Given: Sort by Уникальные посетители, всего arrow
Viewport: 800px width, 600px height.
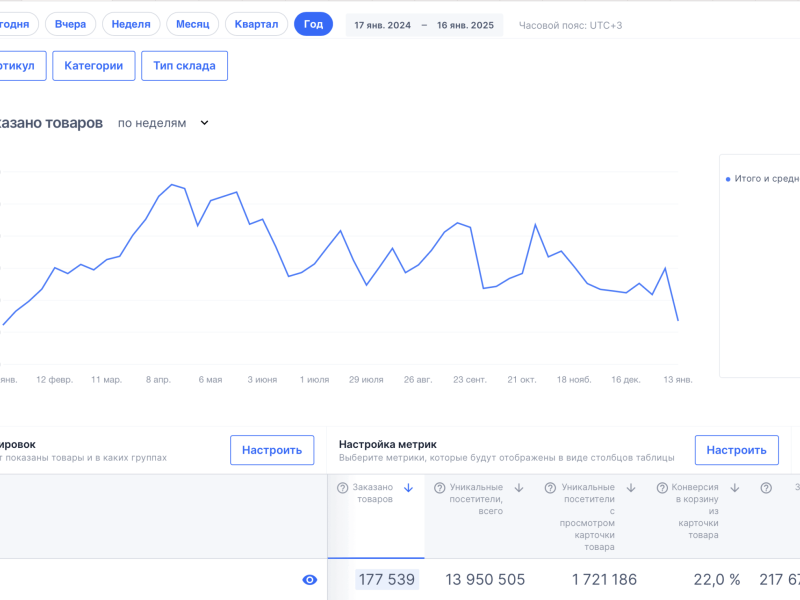Looking at the screenshot, I should point(520,488).
